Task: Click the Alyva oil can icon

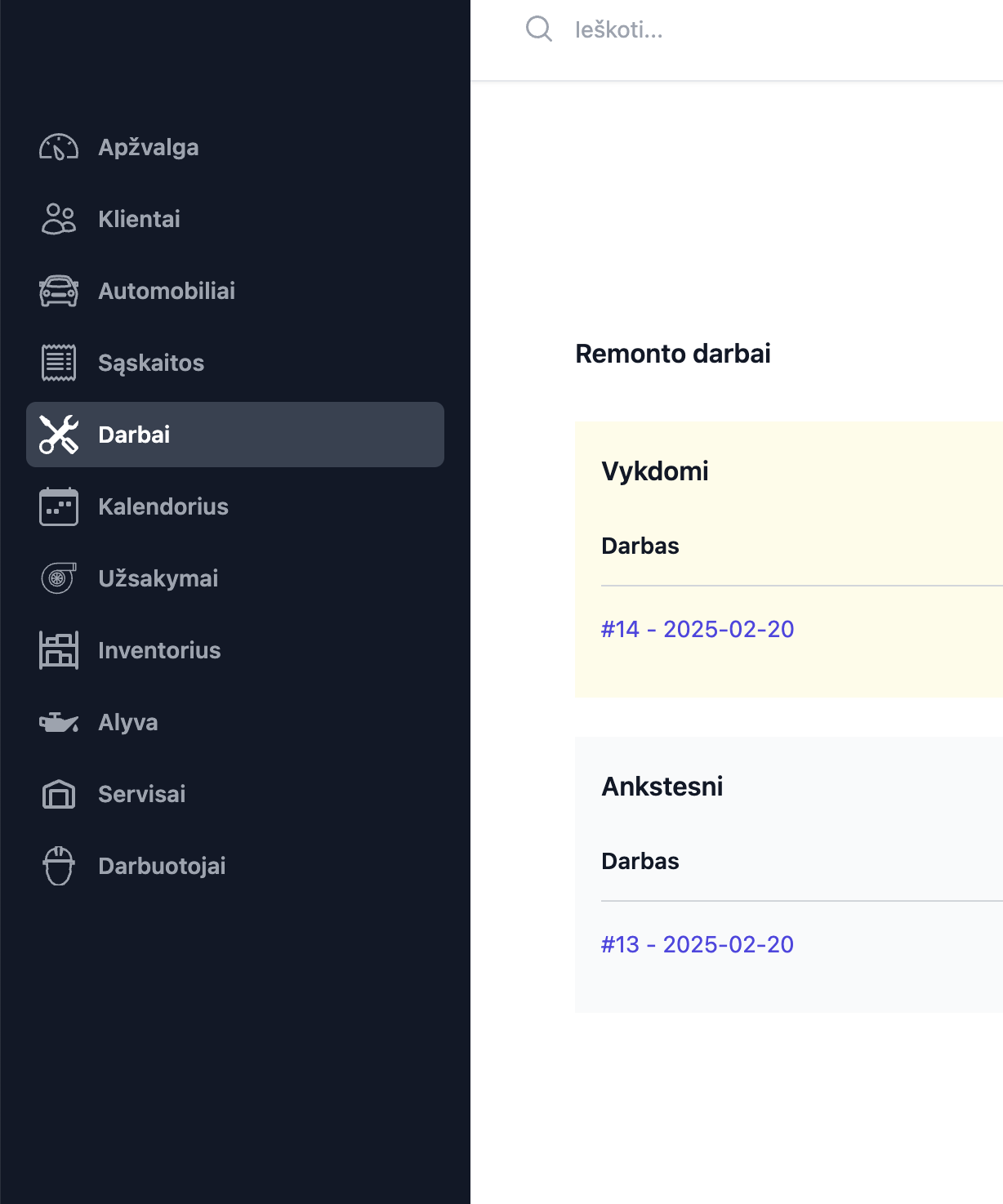Action: click(x=58, y=722)
